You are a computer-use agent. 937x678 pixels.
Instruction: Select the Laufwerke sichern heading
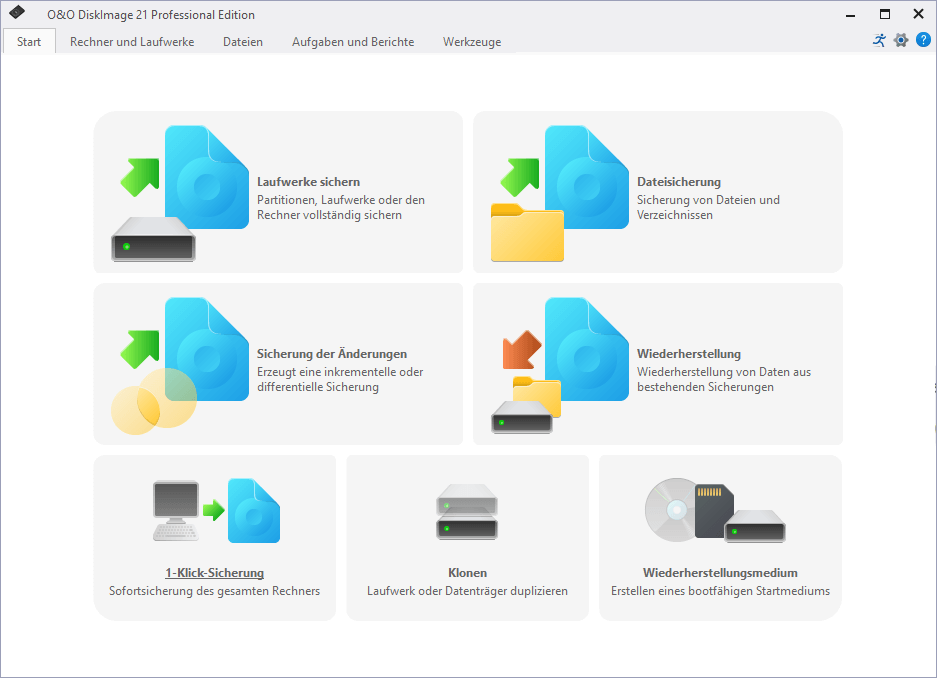point(308,182)
